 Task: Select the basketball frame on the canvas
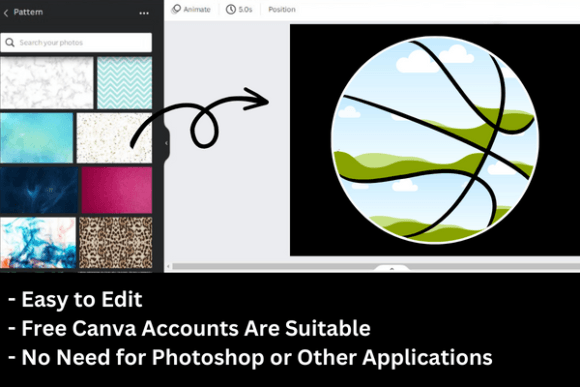point(435,140)
